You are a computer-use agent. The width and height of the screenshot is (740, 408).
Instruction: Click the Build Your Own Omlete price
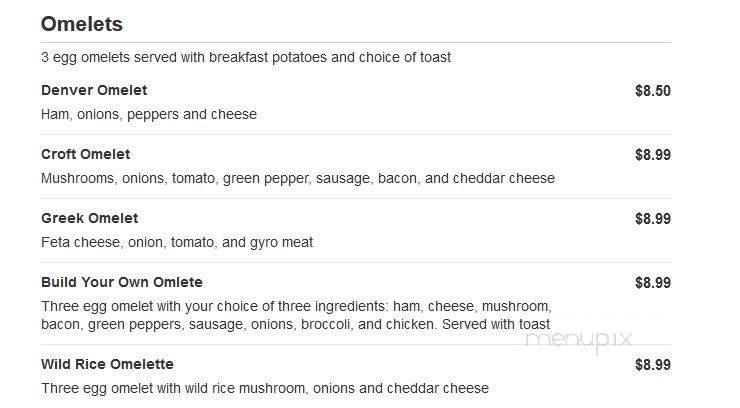coord(653,283)
